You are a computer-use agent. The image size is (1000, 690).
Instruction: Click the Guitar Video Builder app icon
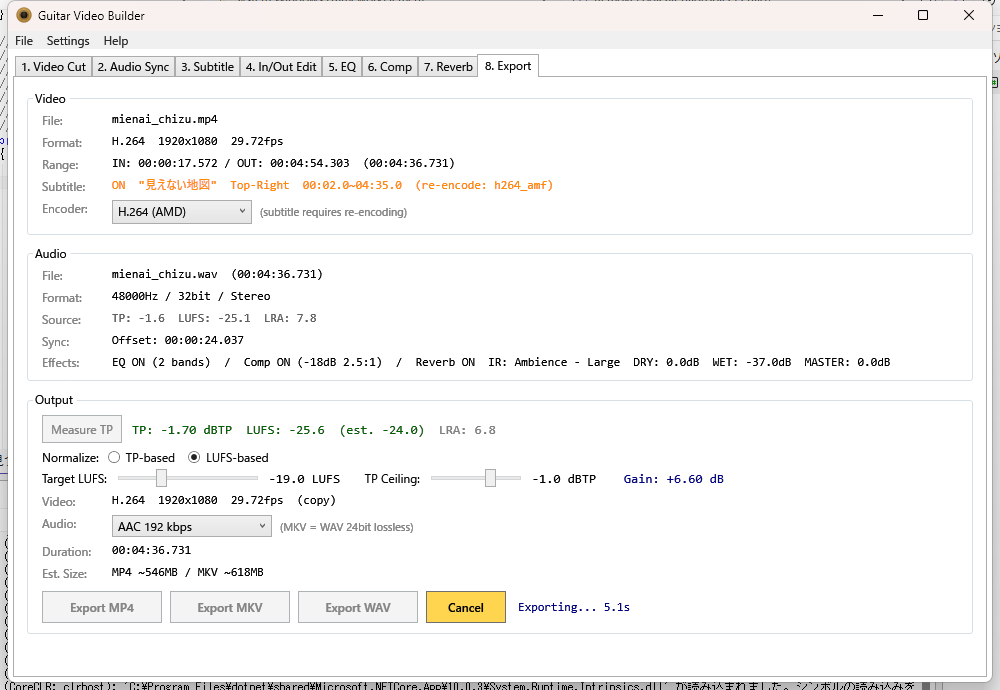[25, 16]
